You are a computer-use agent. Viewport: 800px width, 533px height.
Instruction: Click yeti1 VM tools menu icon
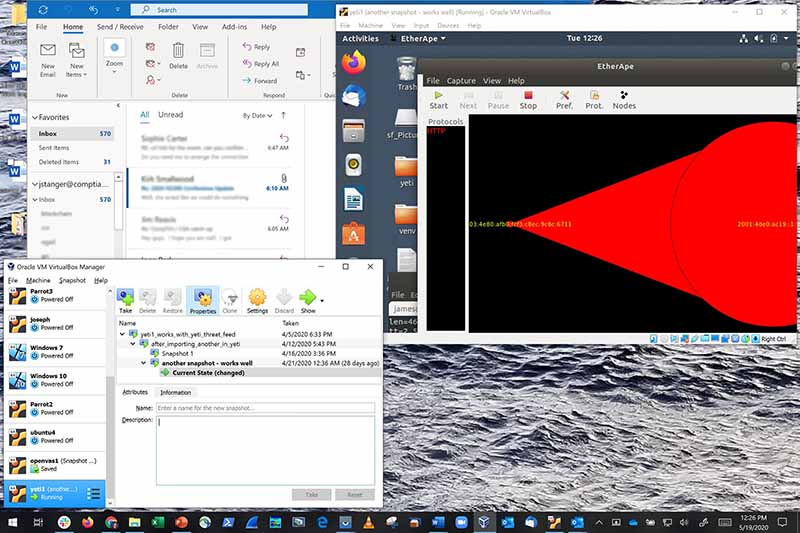(x=93, y=494)
